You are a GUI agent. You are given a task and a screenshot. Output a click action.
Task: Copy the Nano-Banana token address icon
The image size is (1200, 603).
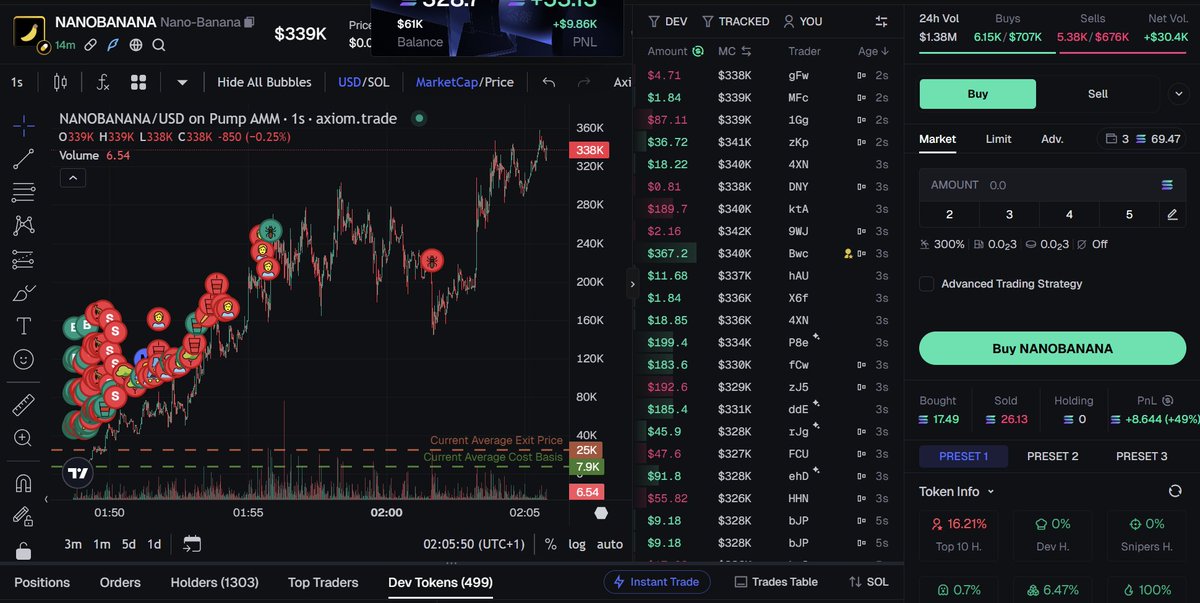[249, 22]
